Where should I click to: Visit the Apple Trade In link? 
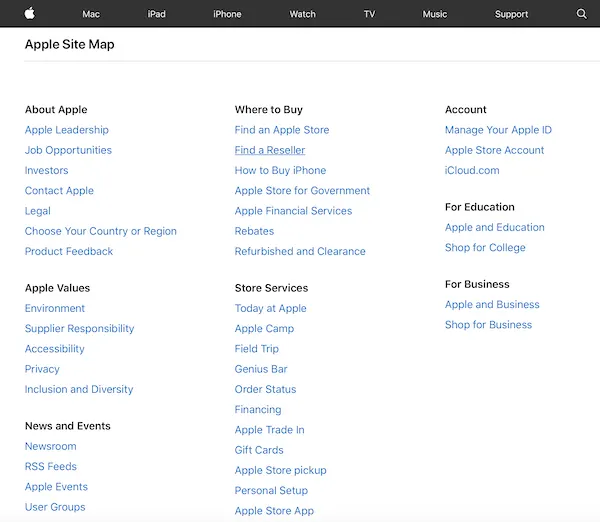tap(270, 430)
